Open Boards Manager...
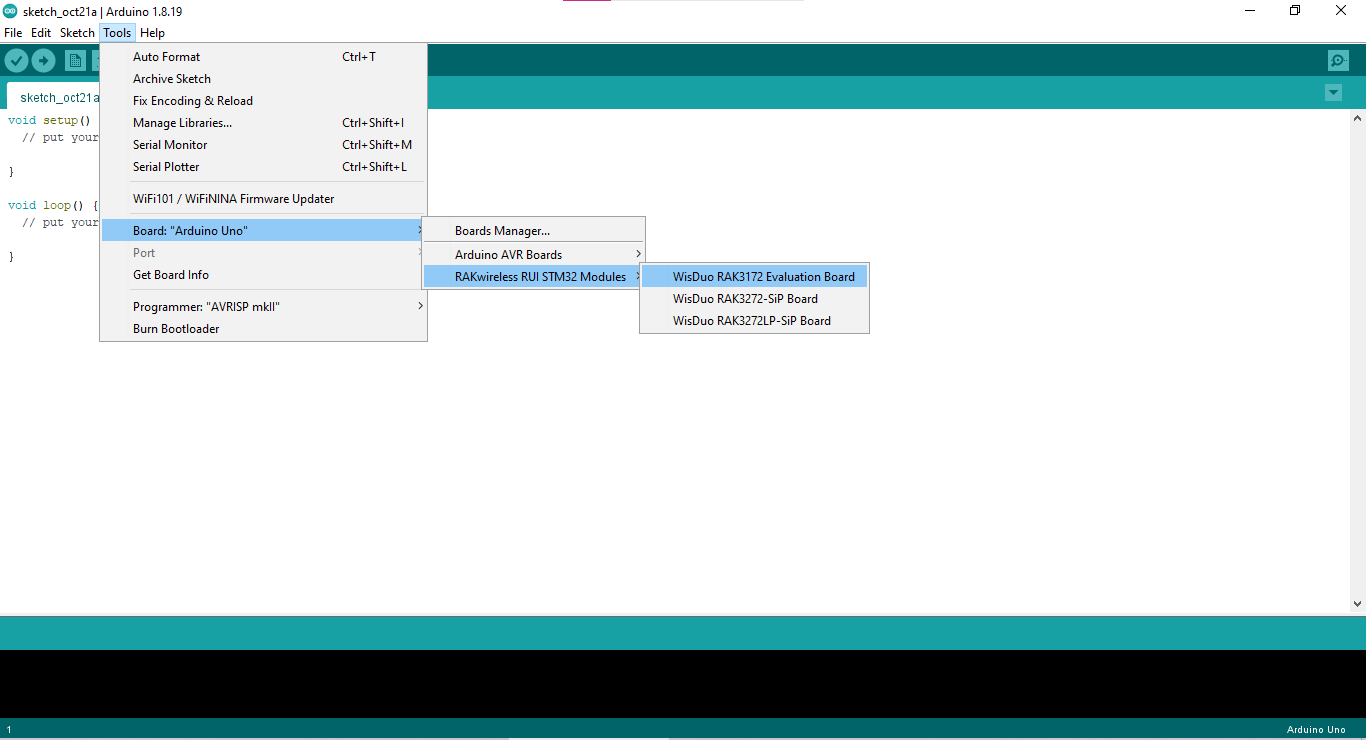 pyautogui.click(x=534, y=231)
